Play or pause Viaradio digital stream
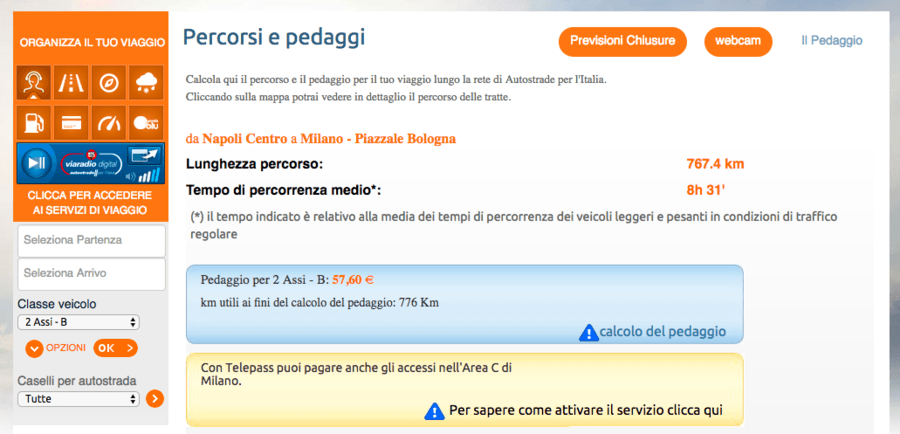This screenshot has width=900, height=434. coord(36,164)
